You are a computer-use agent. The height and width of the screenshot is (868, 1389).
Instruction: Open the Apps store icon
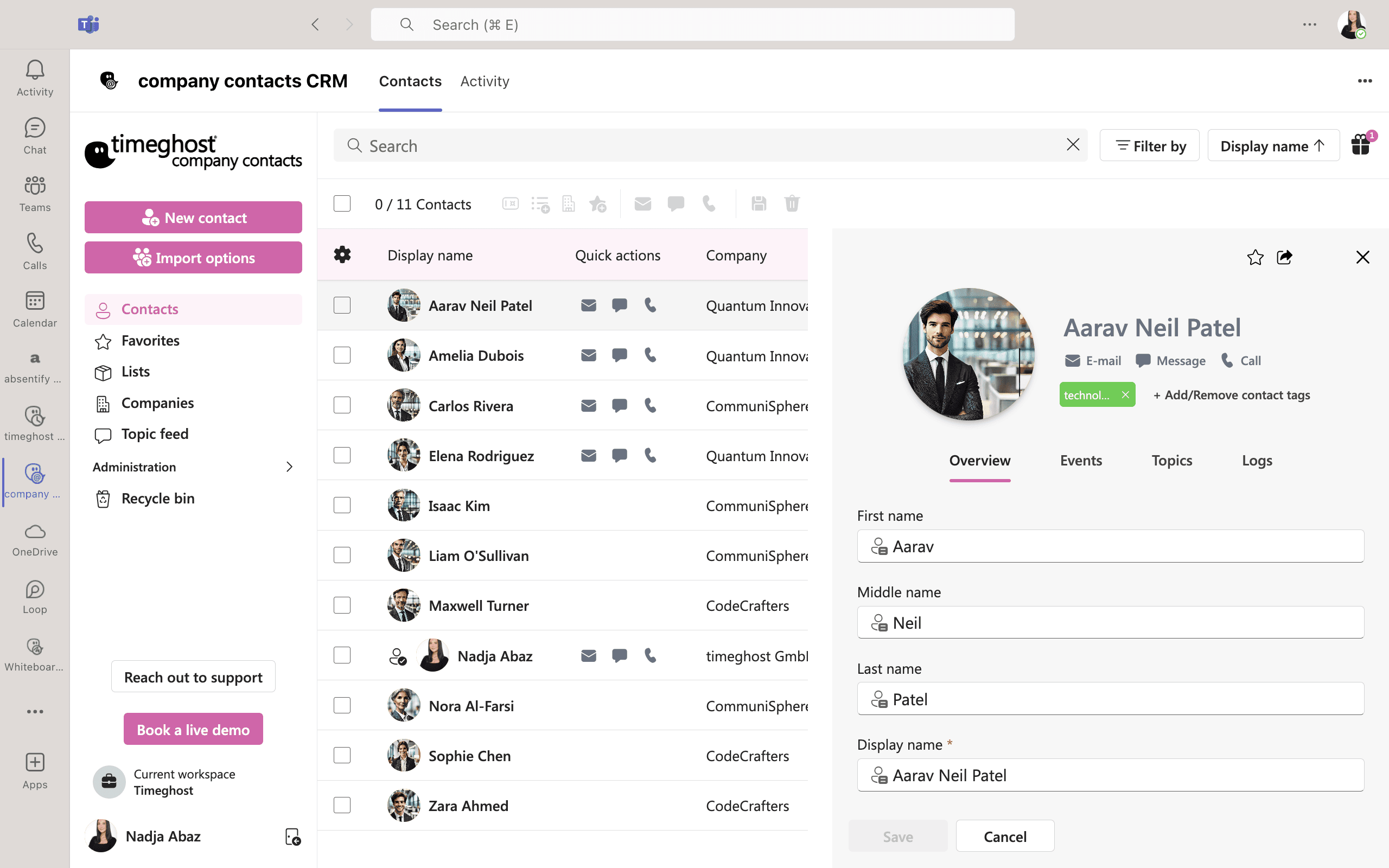34,771
